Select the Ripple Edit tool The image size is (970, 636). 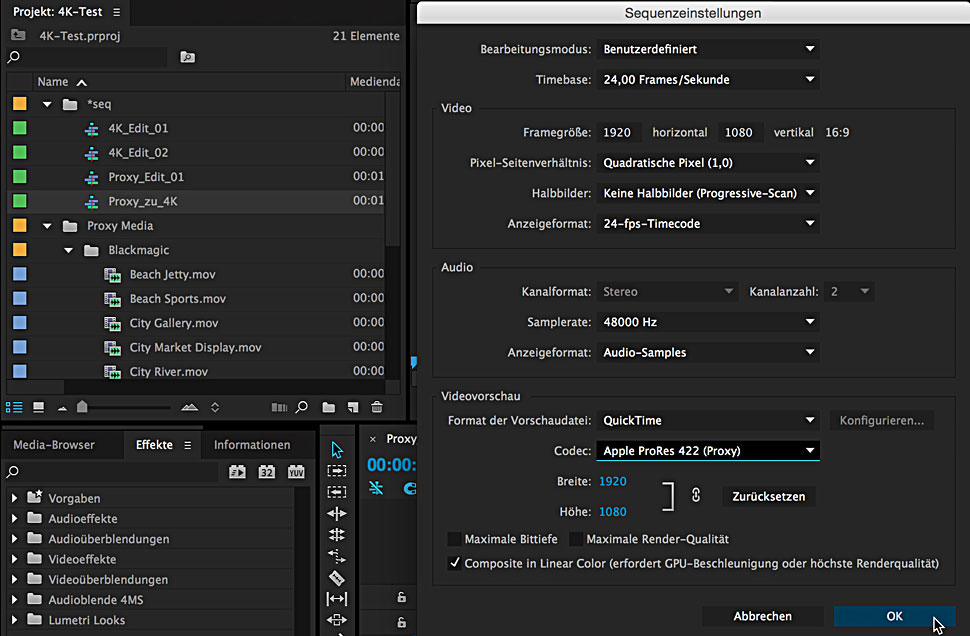pyautogui.click(x=337, y=513)
